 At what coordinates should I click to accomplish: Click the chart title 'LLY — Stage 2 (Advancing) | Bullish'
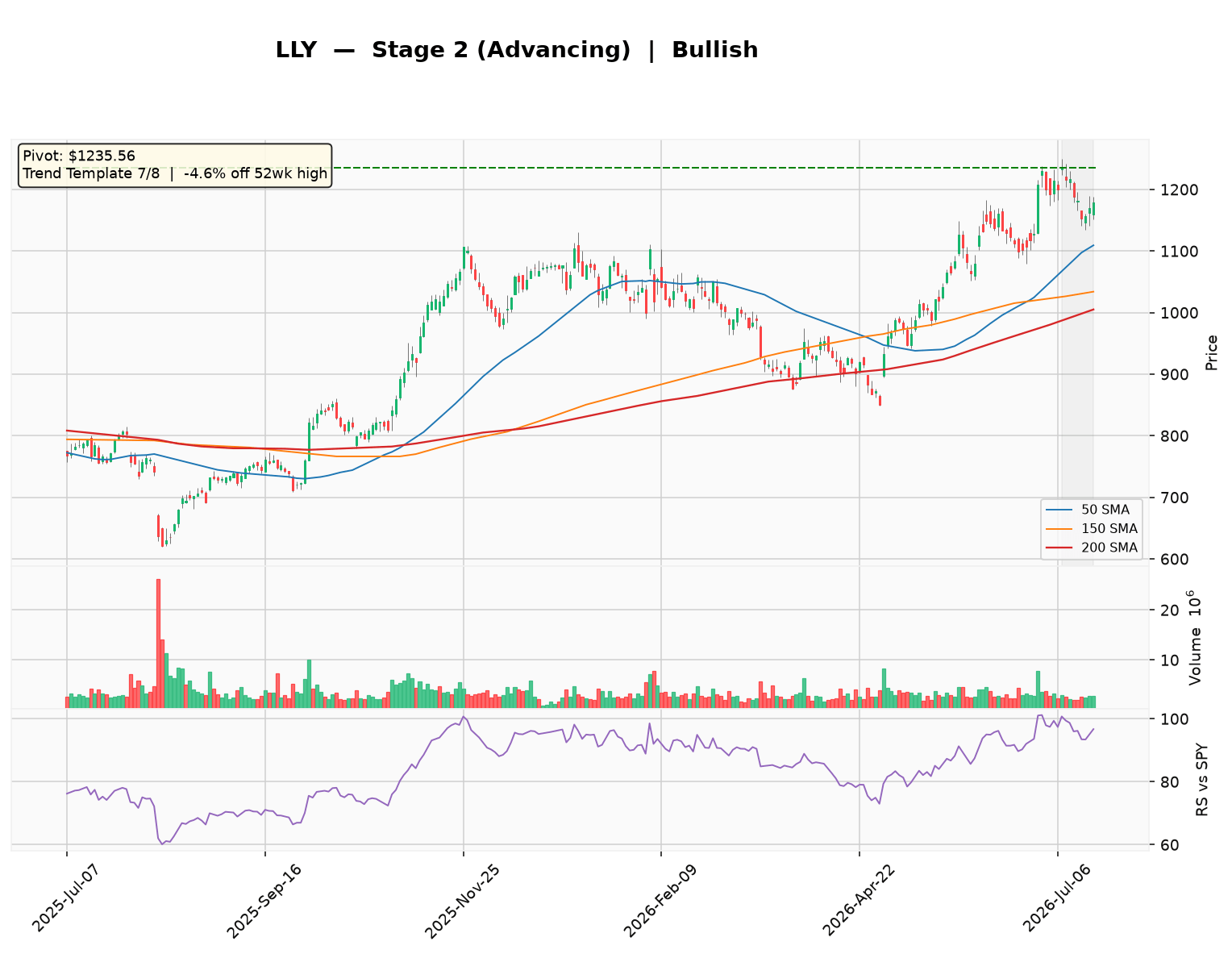click(517, 50)
